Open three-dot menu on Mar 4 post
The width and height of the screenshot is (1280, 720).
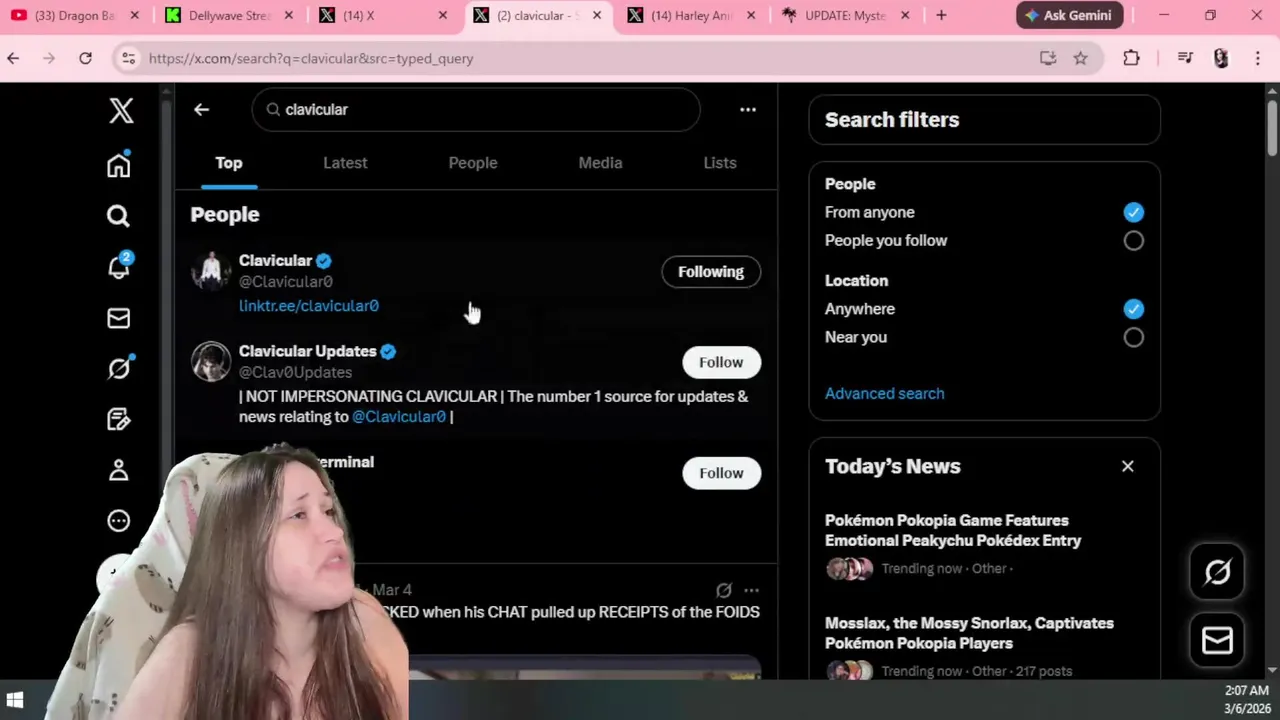(x=751, y=590)
